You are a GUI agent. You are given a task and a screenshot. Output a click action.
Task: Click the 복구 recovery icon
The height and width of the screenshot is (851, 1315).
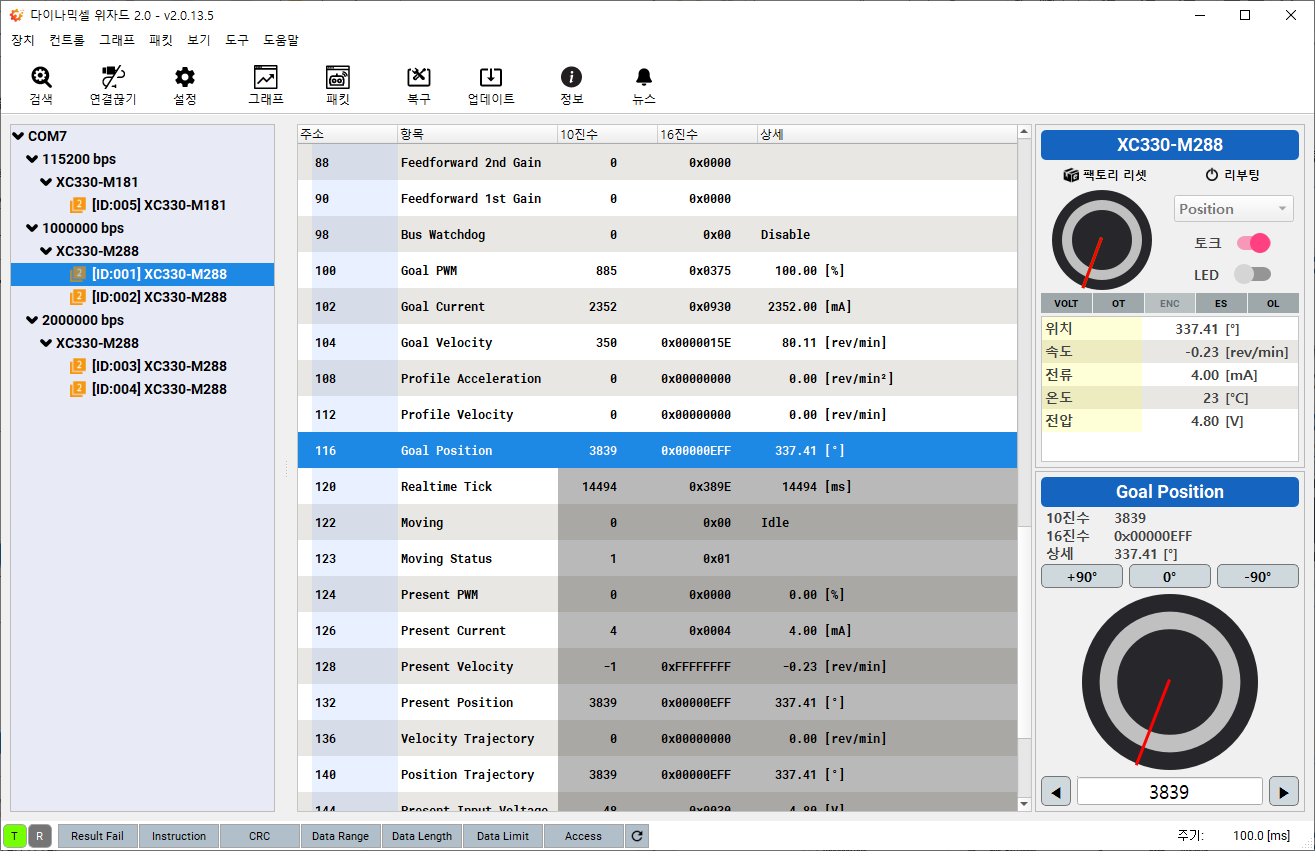[419, 78]
